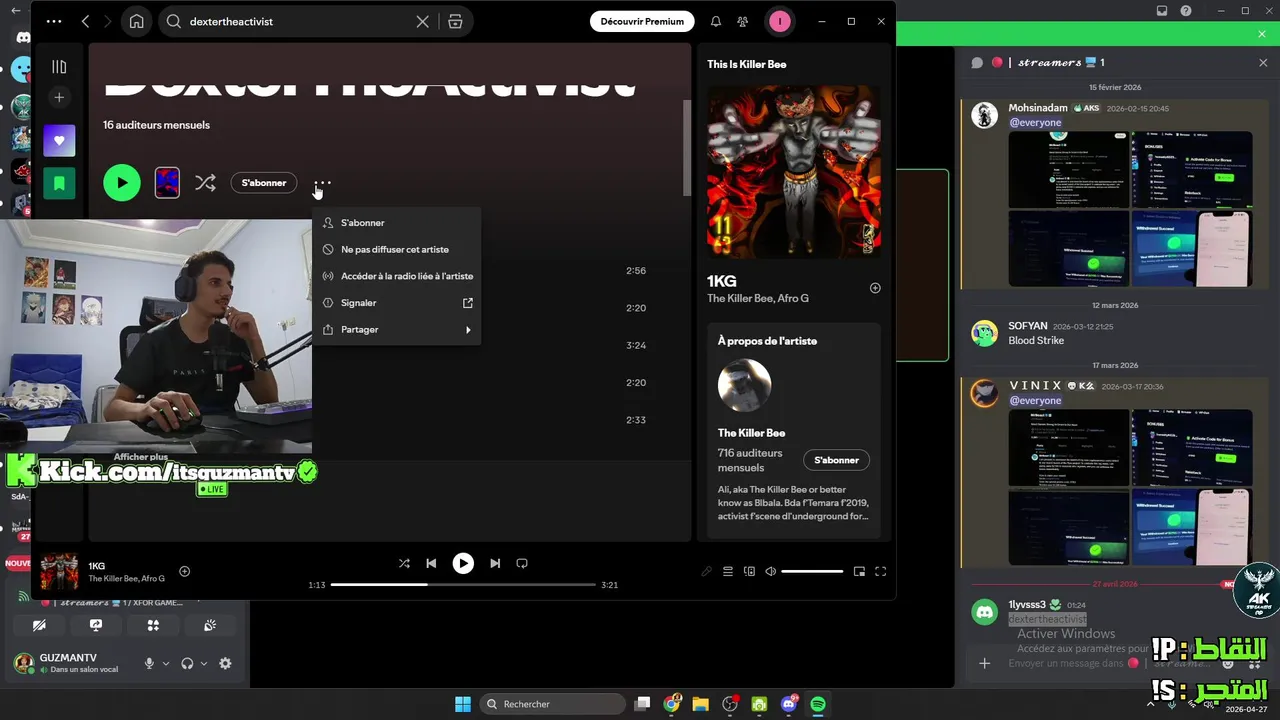Open Discord soundboard button
1280x720 pixels.
(210, 625)
